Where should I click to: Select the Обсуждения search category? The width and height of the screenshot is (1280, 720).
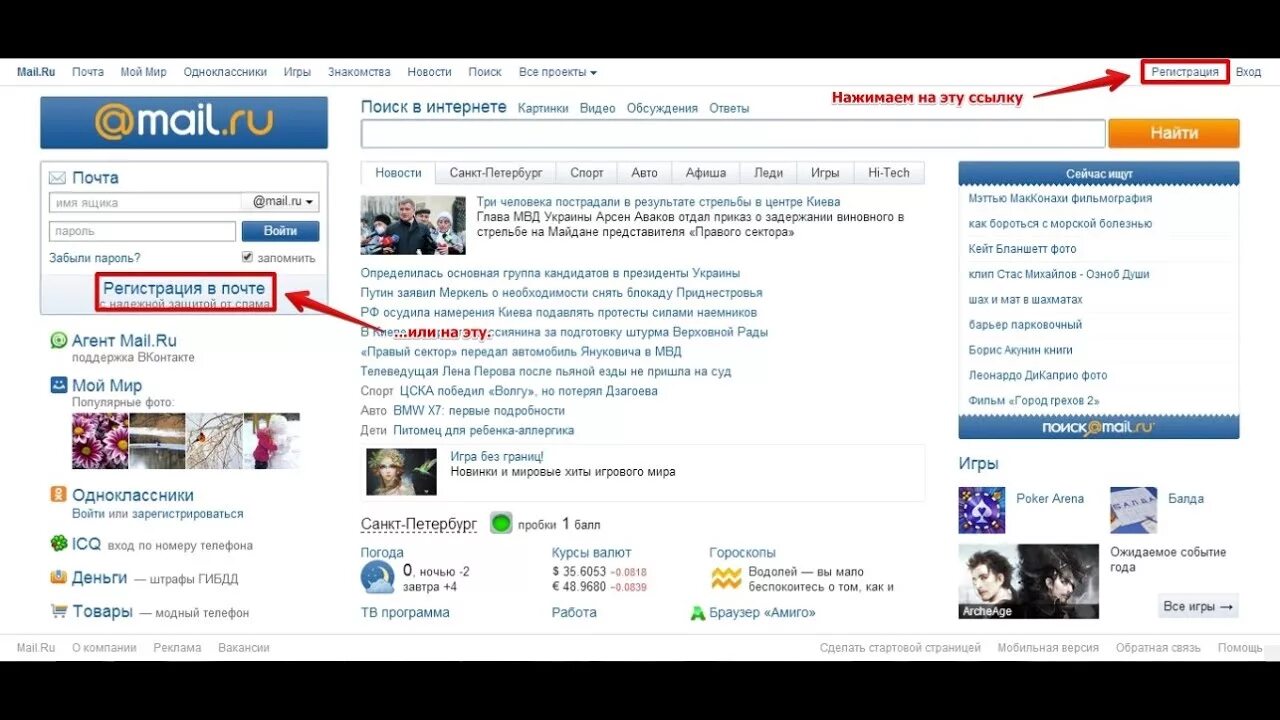click(662, 108)
